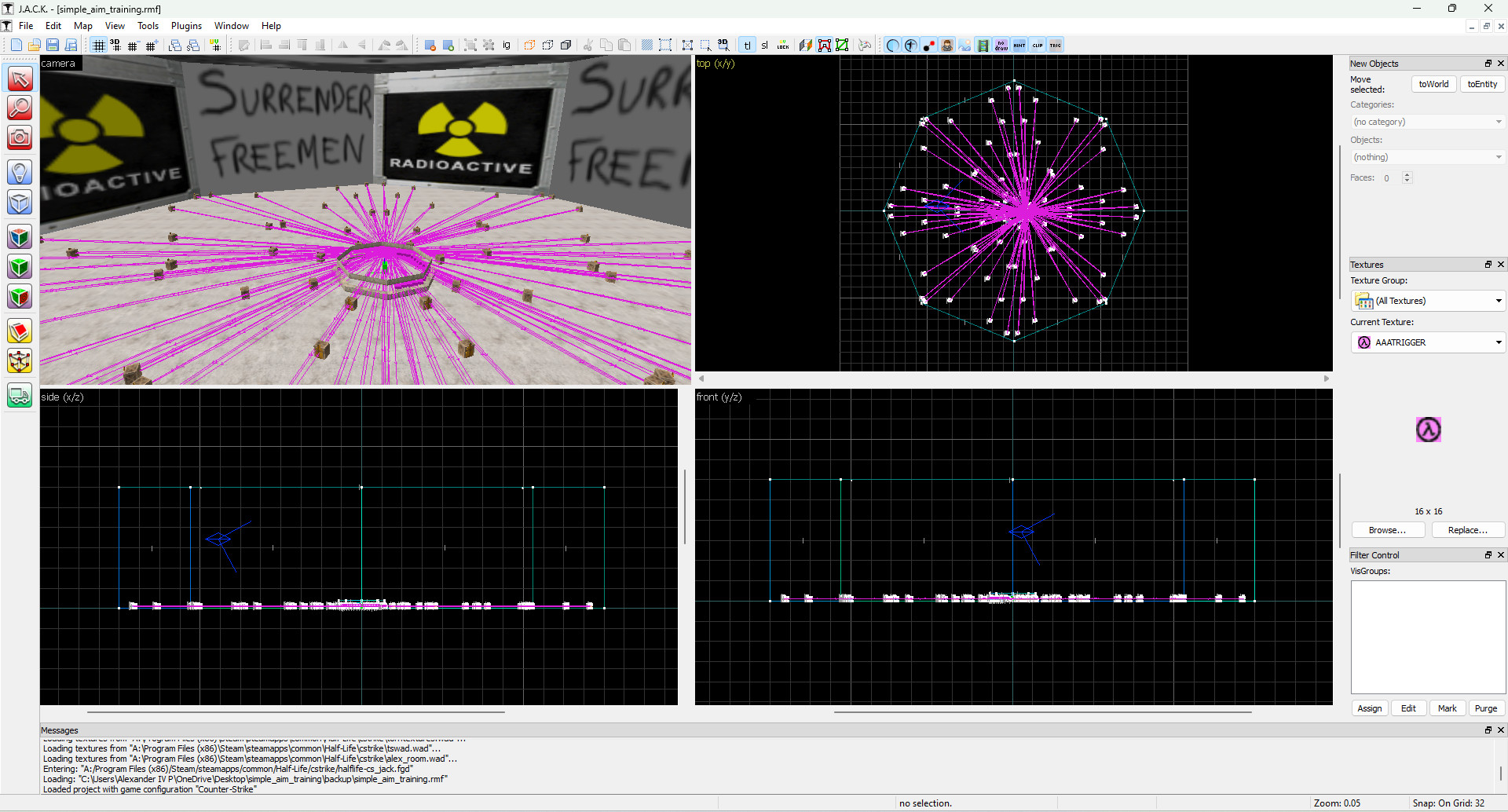Open the Categories dropdown
Screen dimensions: 1508x812
[1427, 122]
